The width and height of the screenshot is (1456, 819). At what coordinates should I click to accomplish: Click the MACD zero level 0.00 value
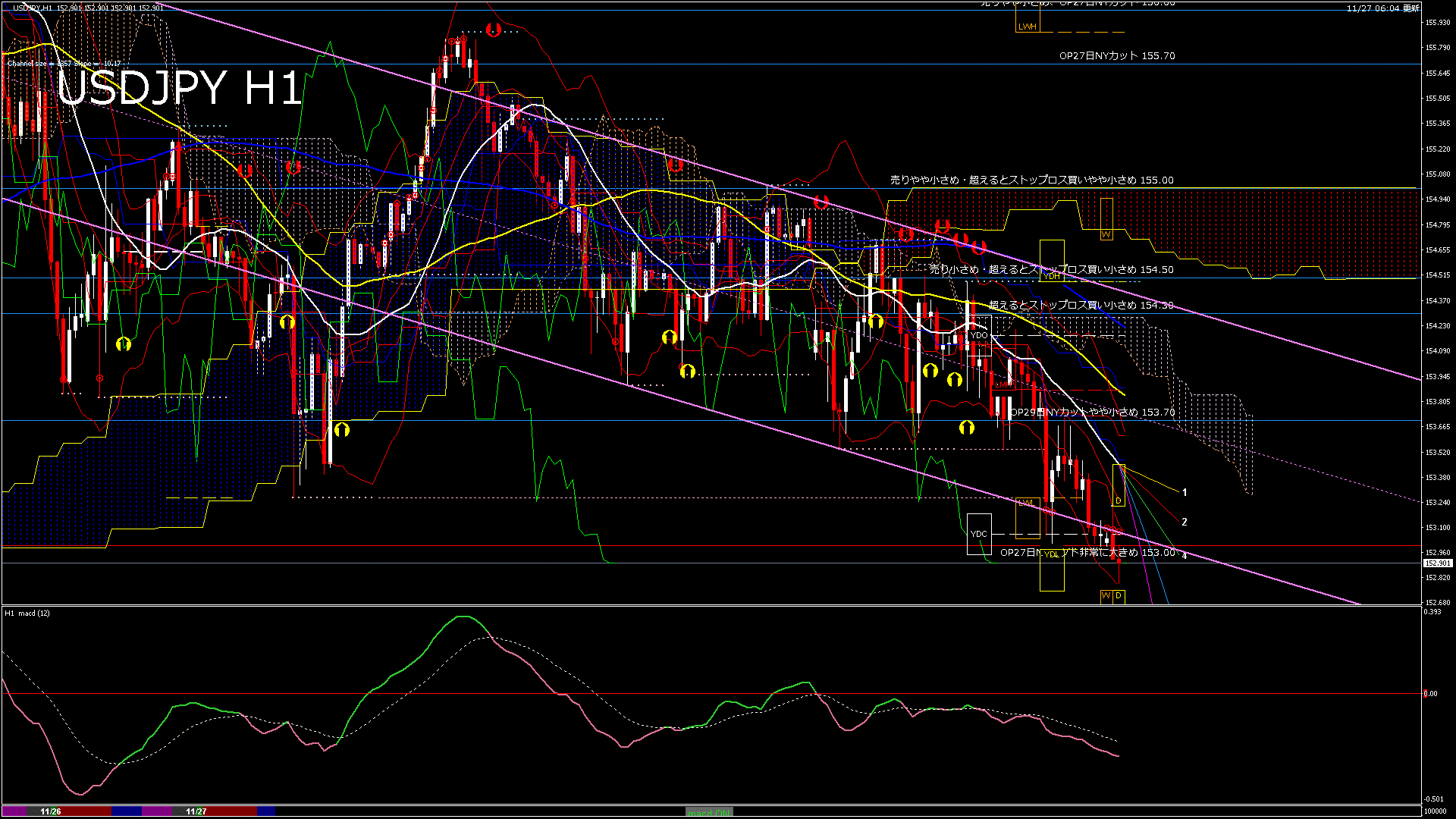(1430, 694)
